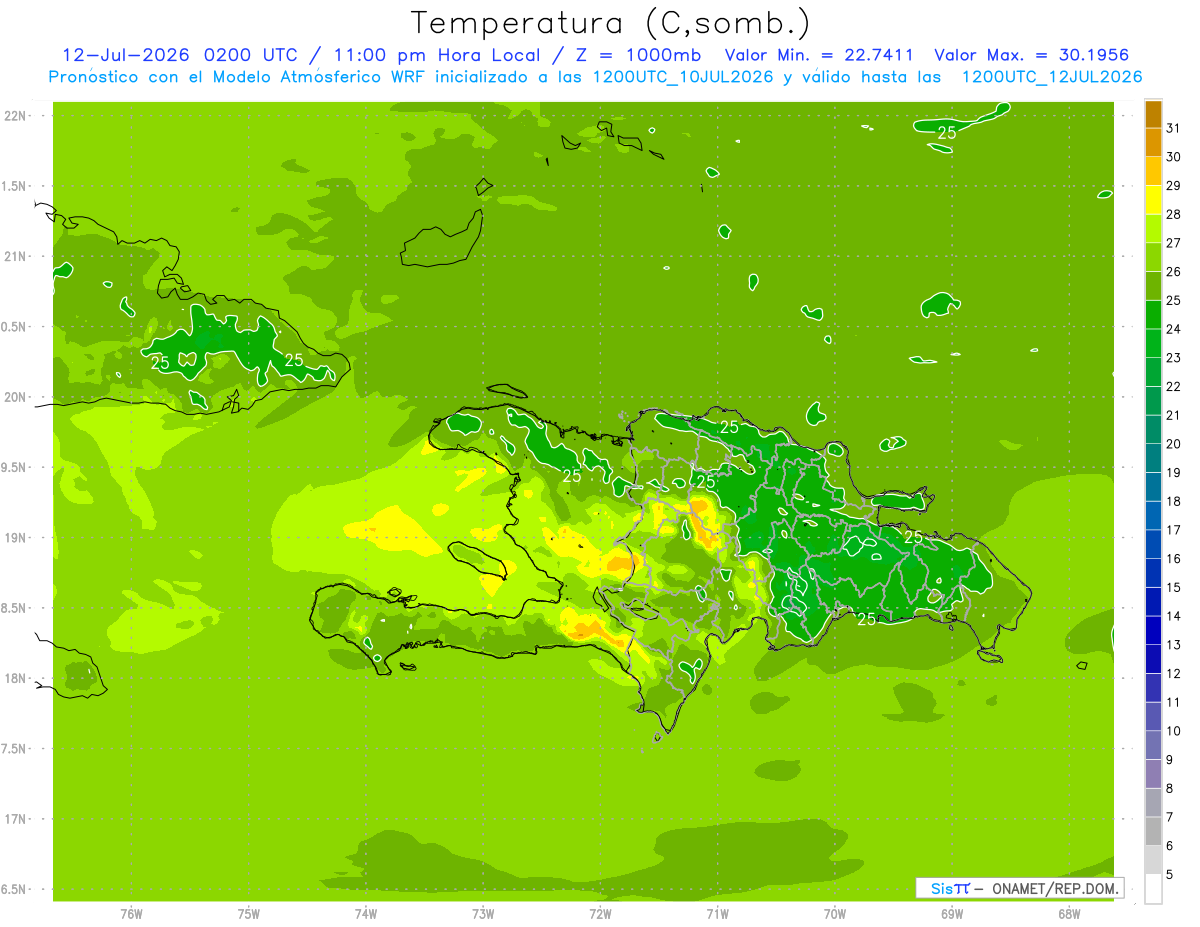Viewport: 1200px width, 927px height.
Task: Click the '72W' longitude axis label
Action: 600,913
